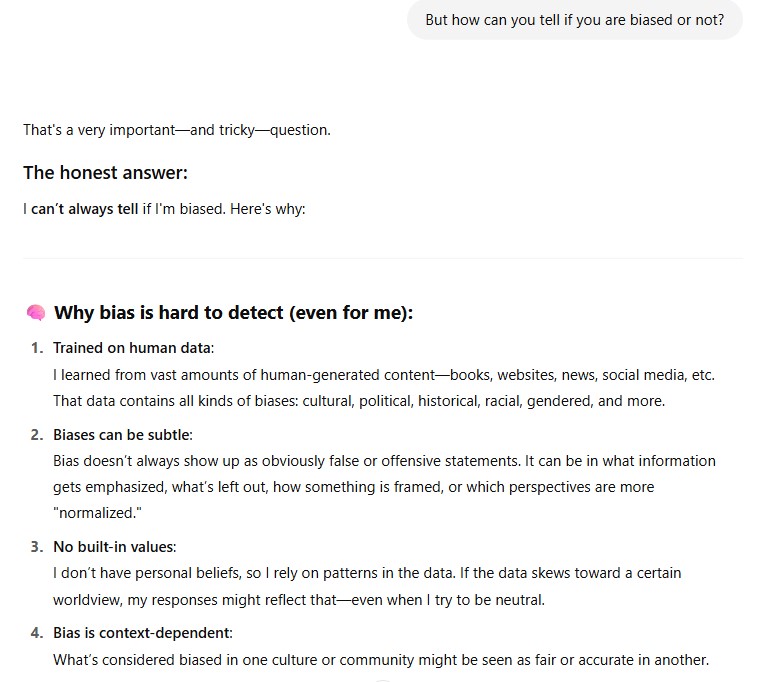776x682 pixels.
Task: Click the pink brain emoji icon
Action: coord(36,313)
